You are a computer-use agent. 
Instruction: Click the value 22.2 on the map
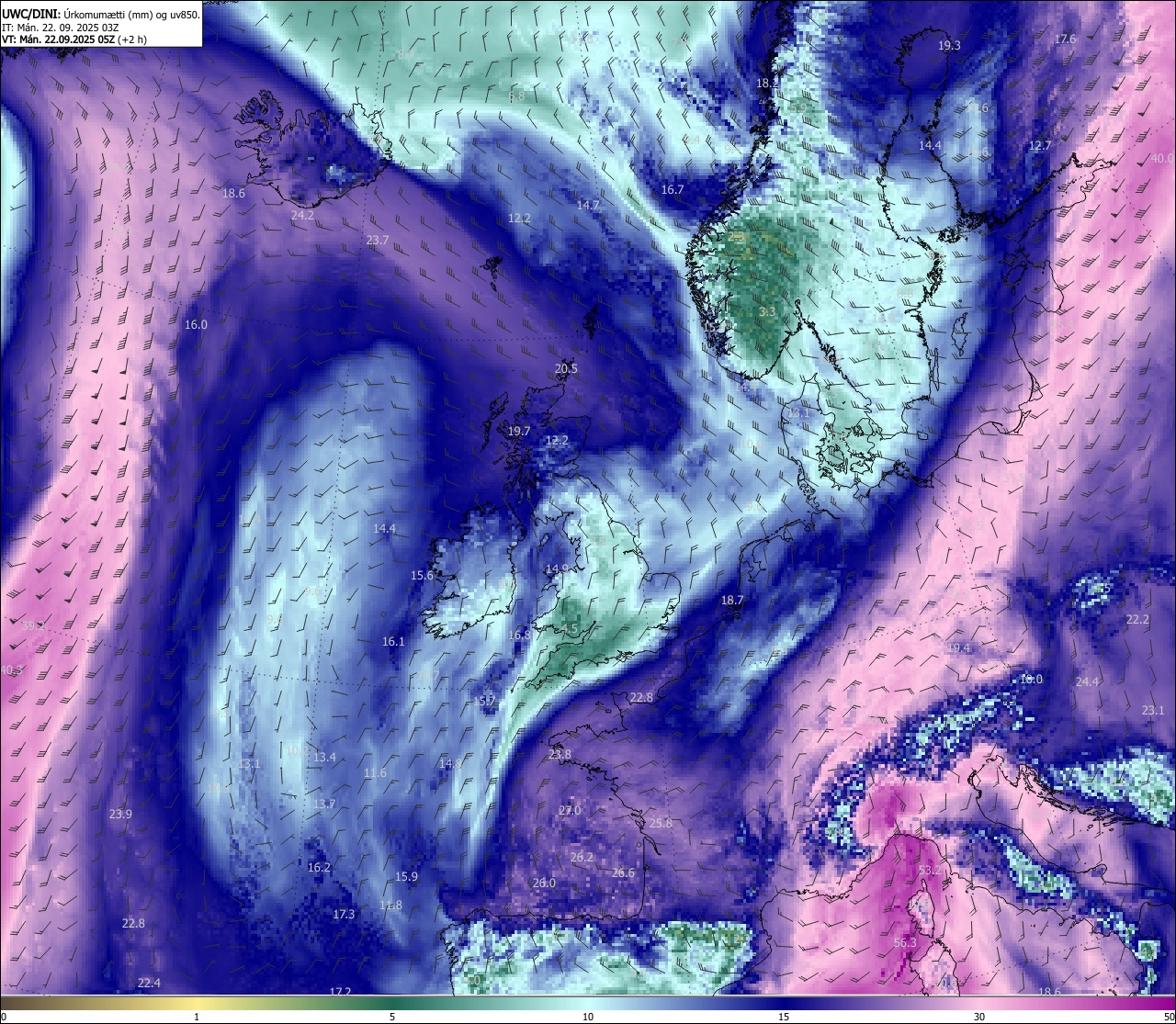pyautogui.click(x=1137, y=620)
